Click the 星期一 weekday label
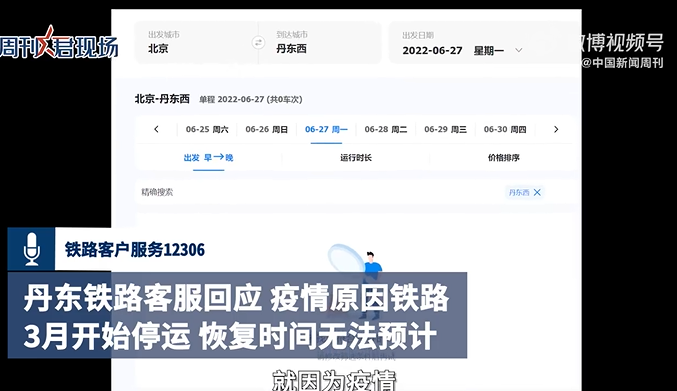This screenshot has width=677, height=391. point(489,51)
